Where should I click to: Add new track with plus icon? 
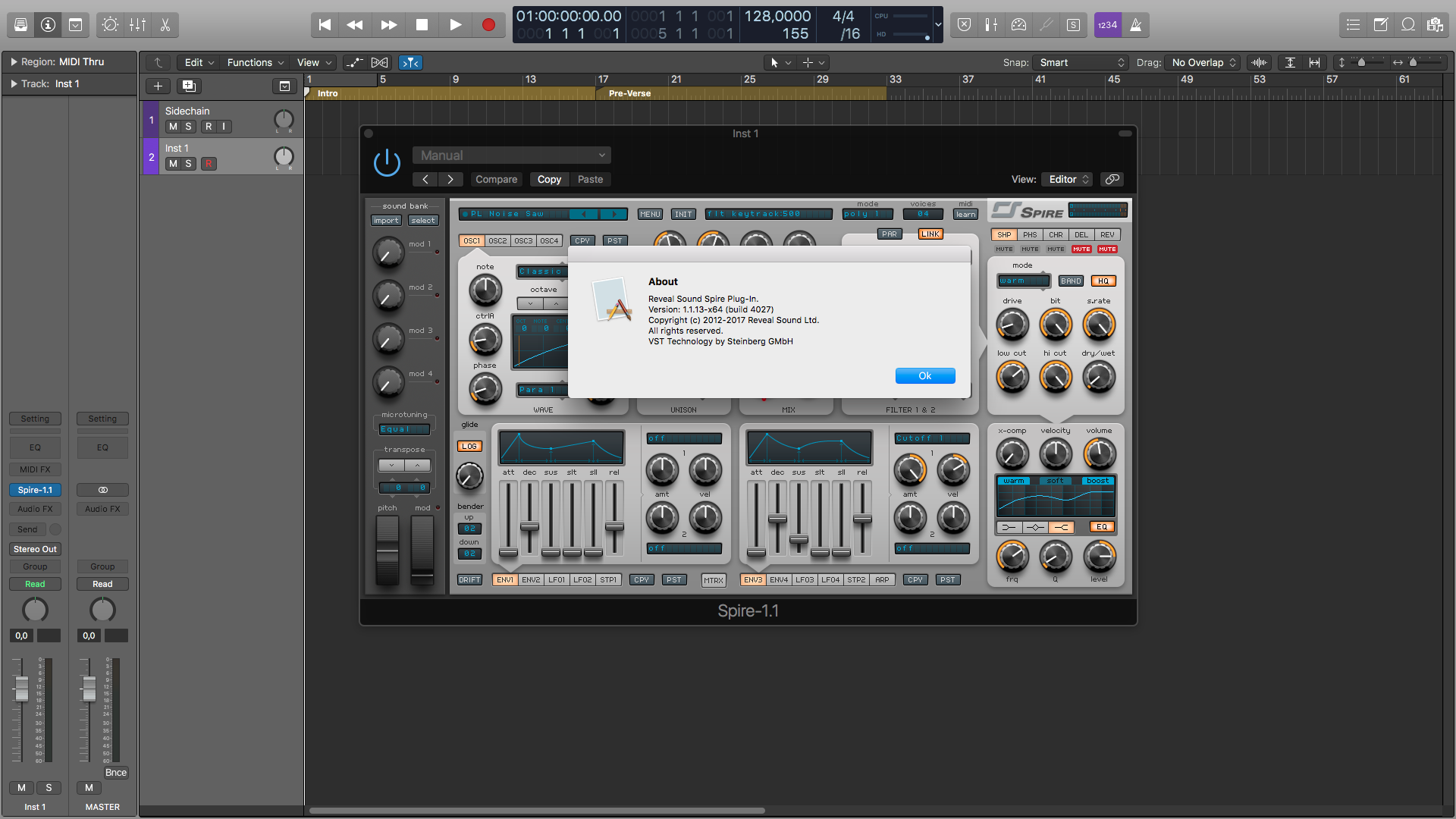click(158, 86)
